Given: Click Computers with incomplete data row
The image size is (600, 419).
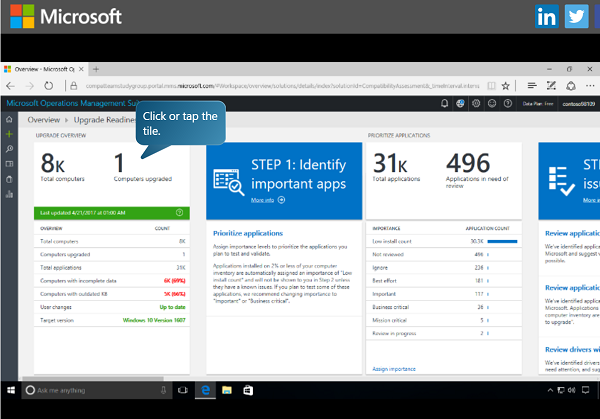Looking at the screenshot, I should (x=112, y=281).
